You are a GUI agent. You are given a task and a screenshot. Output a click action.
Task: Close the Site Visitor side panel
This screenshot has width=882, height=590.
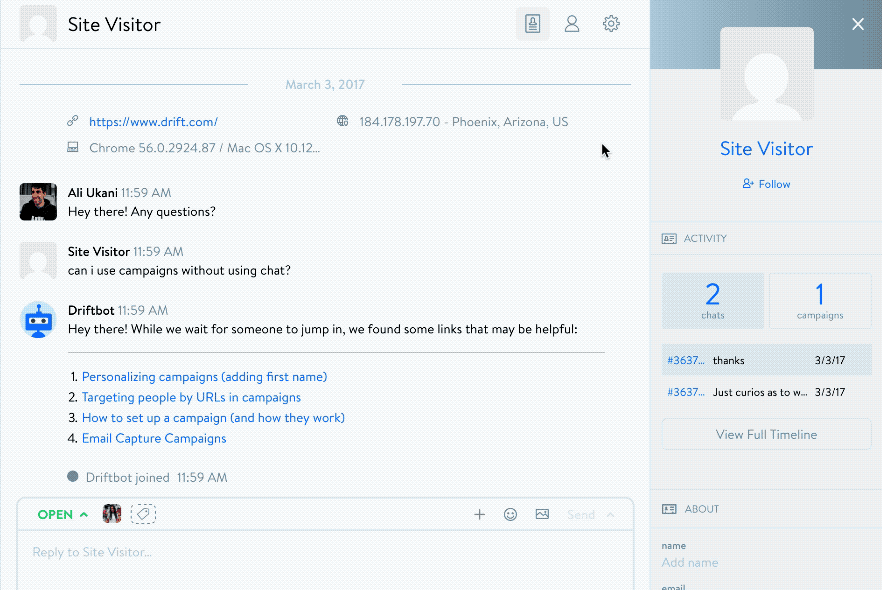[857, 24]
